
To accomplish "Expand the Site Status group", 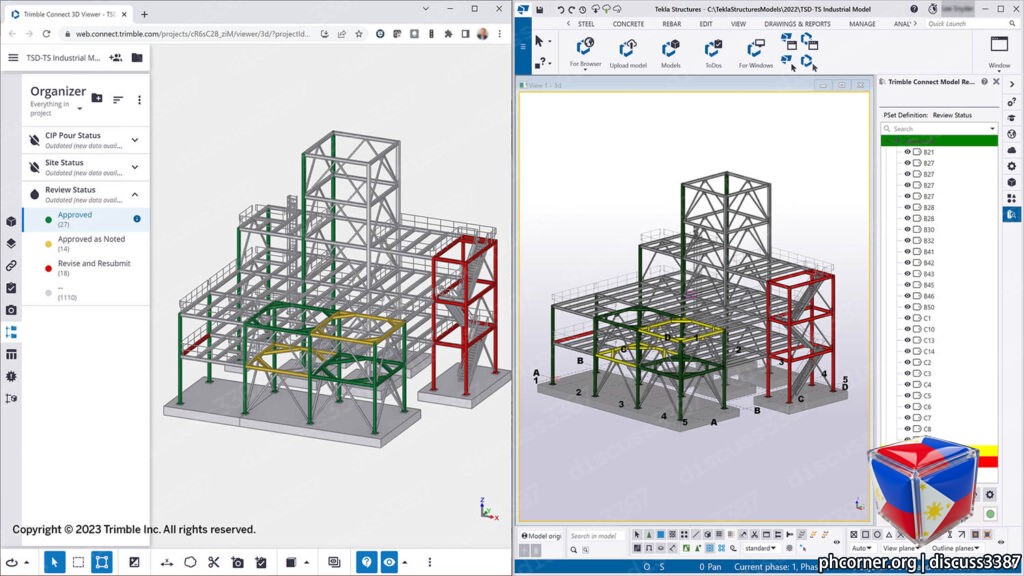I will [135, 167].
